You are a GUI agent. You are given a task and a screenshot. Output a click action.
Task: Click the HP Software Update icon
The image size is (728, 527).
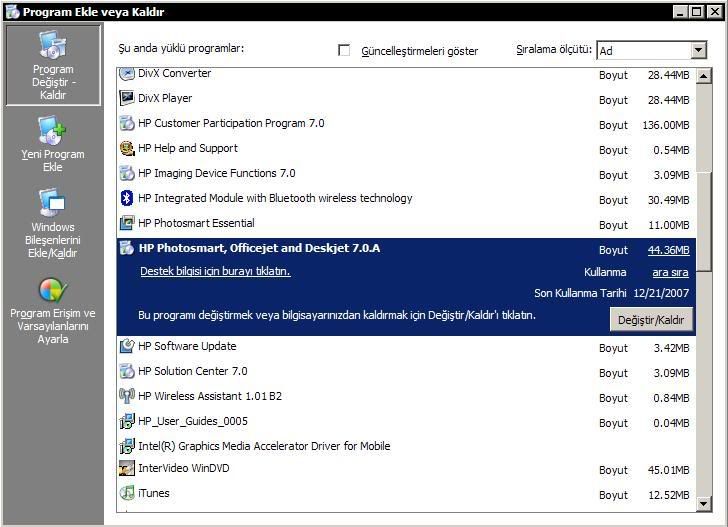click(x=127, y=346)
